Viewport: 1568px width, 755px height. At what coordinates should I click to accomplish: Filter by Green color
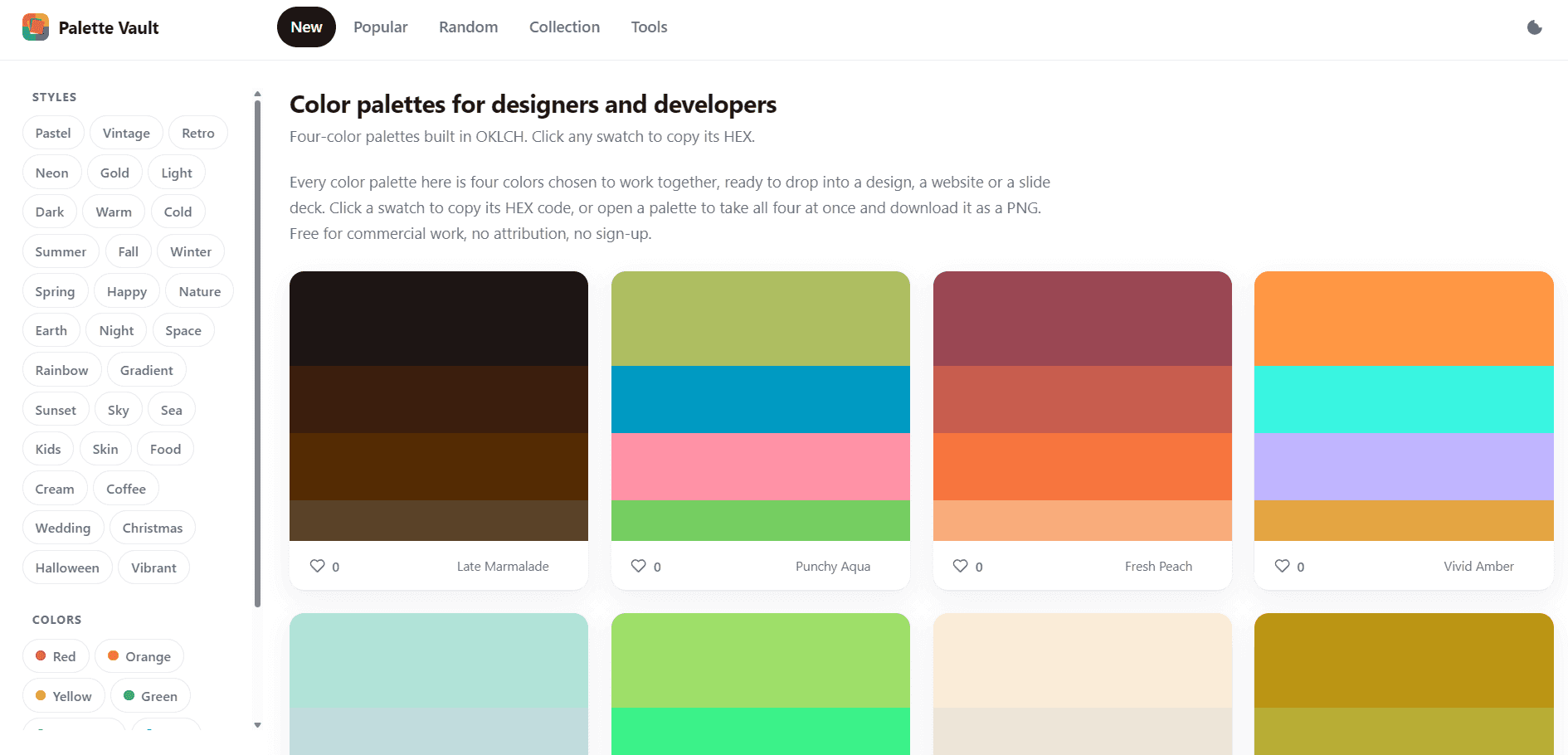(151, 696)
